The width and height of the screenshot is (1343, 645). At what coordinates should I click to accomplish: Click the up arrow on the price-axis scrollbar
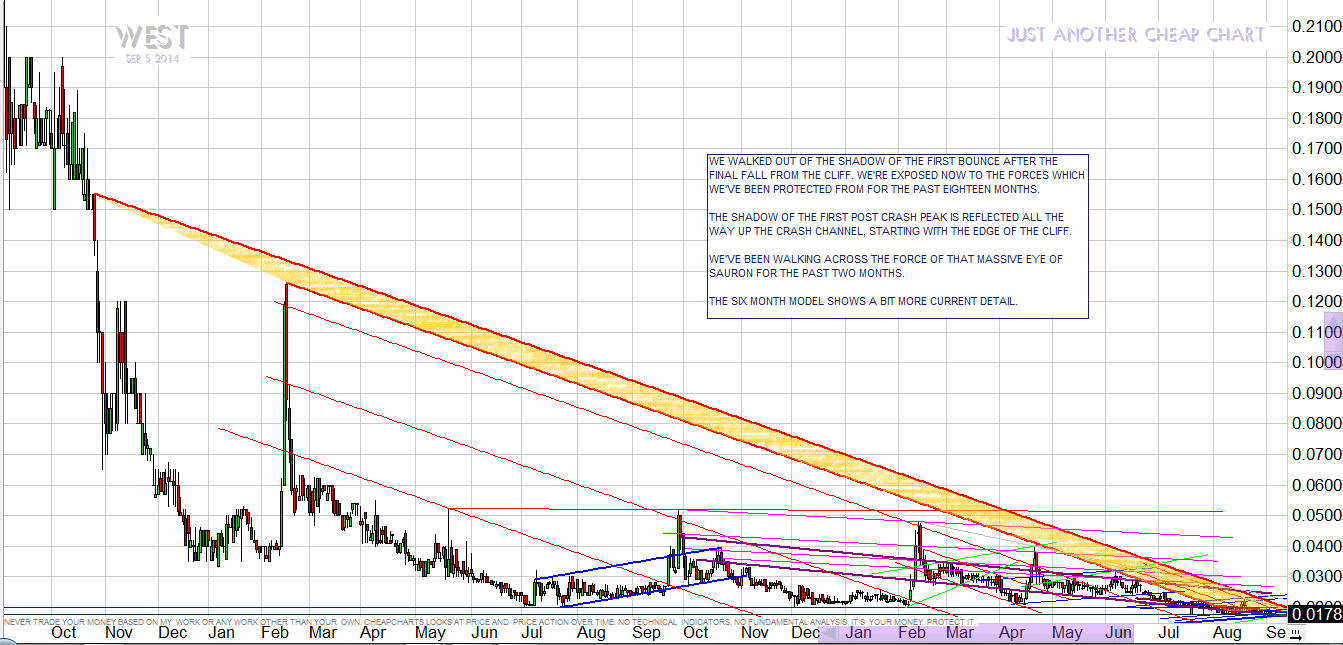click(x=1333, y=318)
